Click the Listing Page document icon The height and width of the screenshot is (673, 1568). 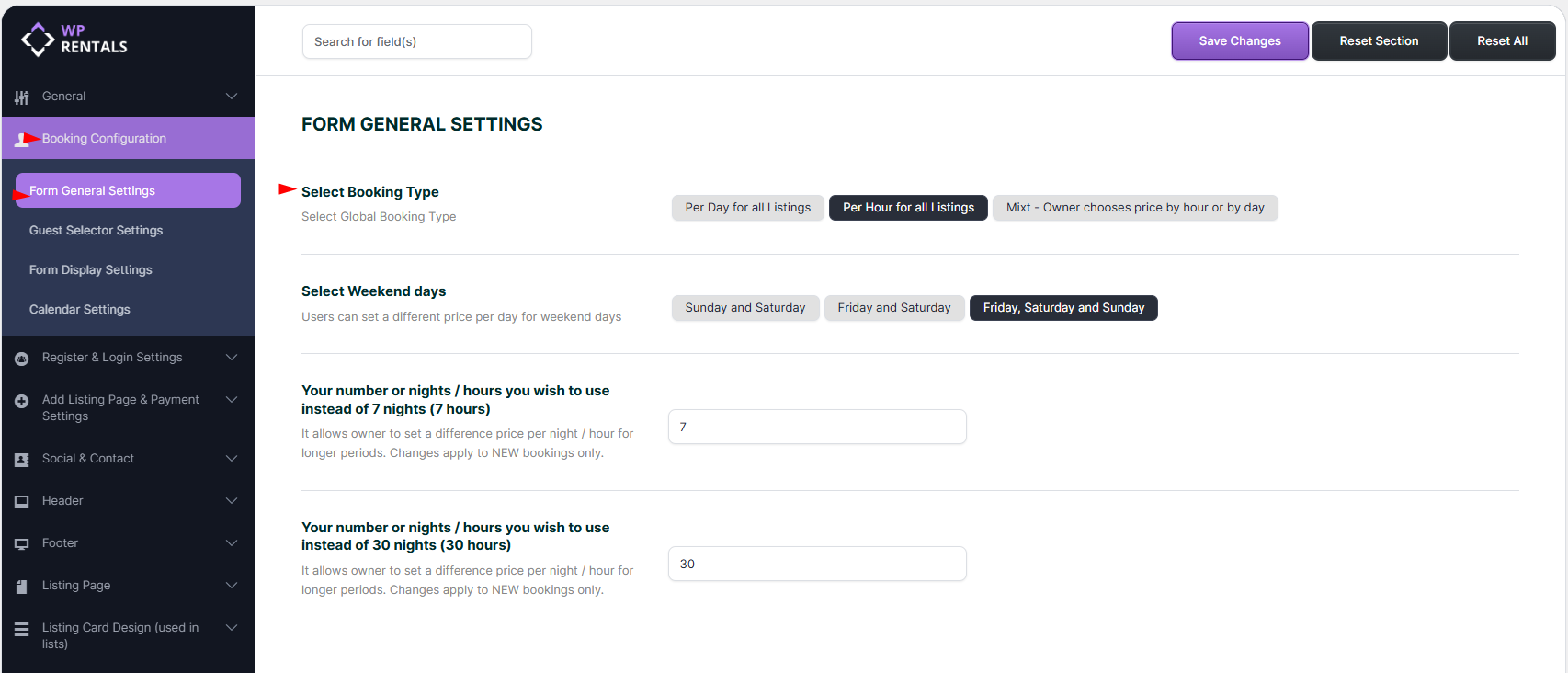click(22, 587)
